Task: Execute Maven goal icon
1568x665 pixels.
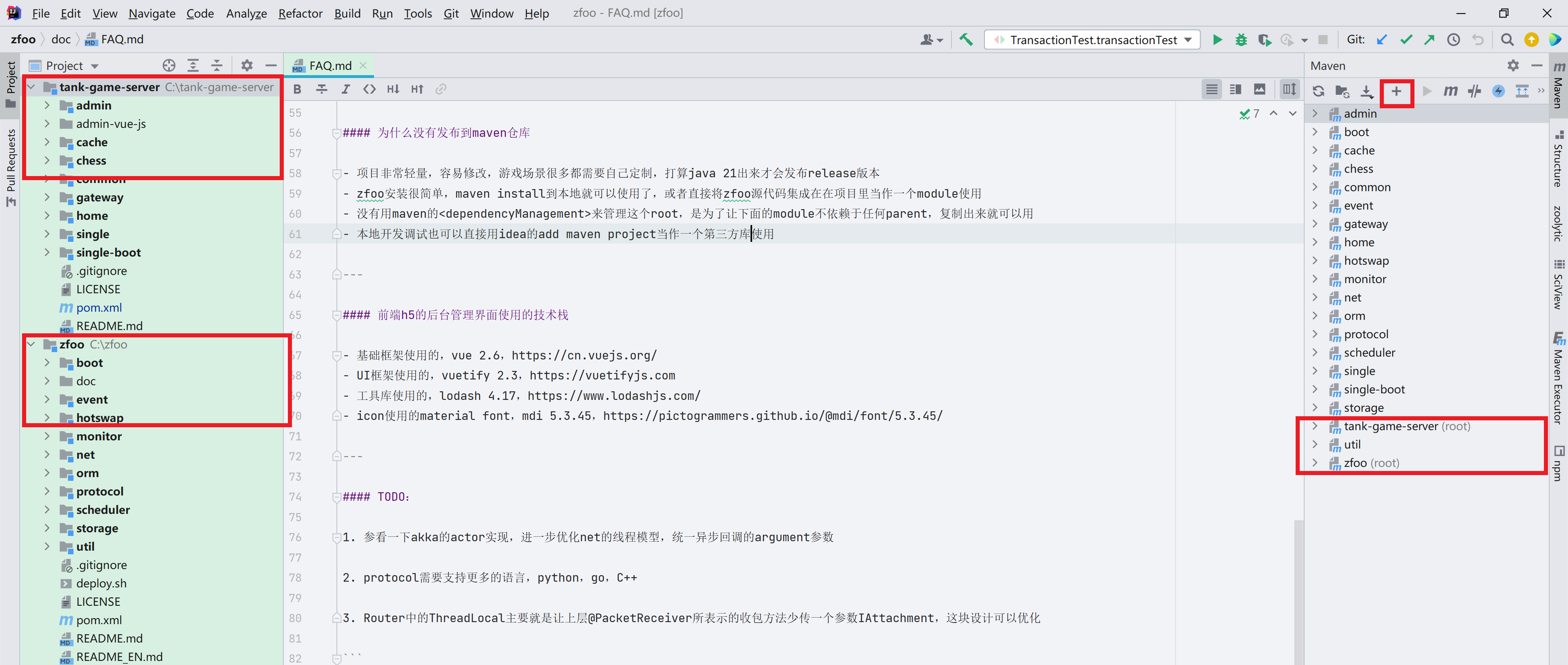Action: point(1450,91)
